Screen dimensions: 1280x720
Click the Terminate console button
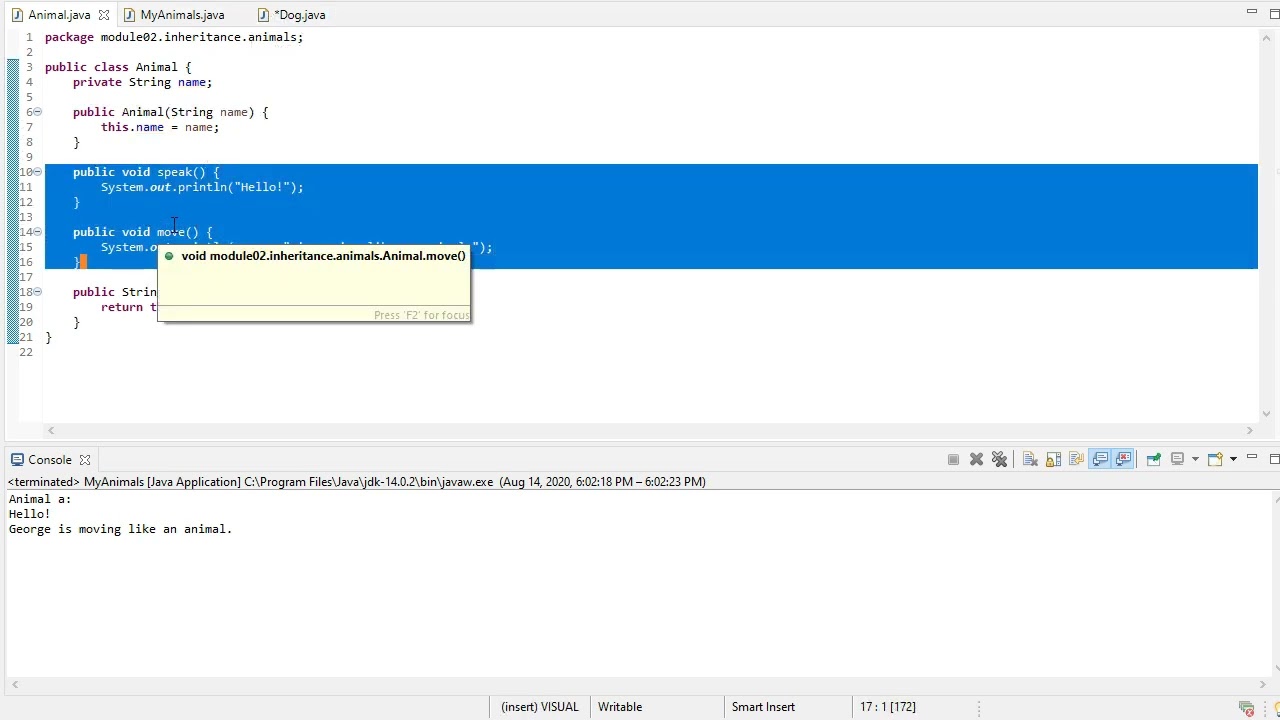pyautogui.click(x=953, y=460)
